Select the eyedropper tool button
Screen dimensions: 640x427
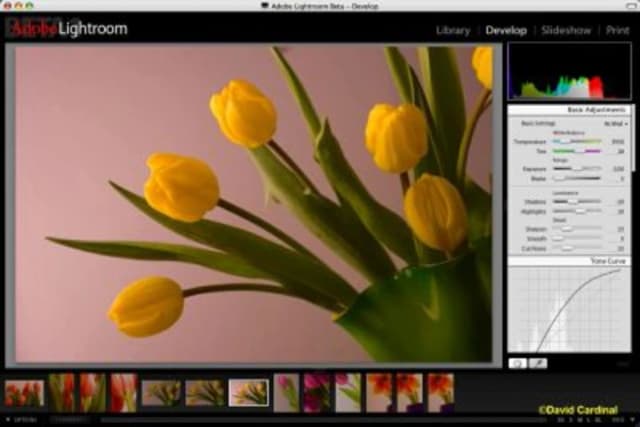[x=538, y=363]
